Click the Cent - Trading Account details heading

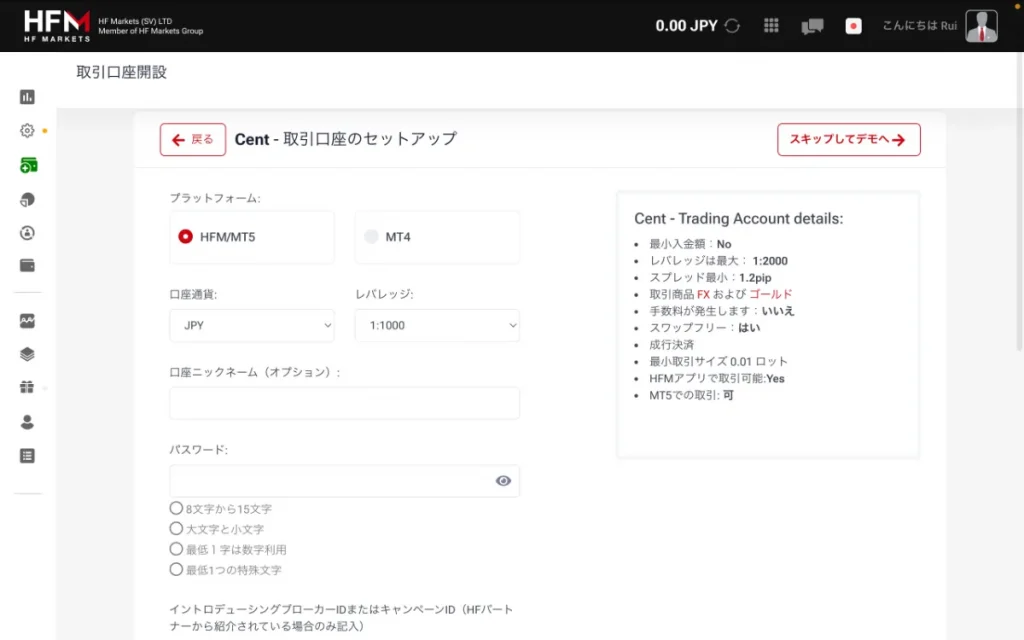tap(739, 219)
